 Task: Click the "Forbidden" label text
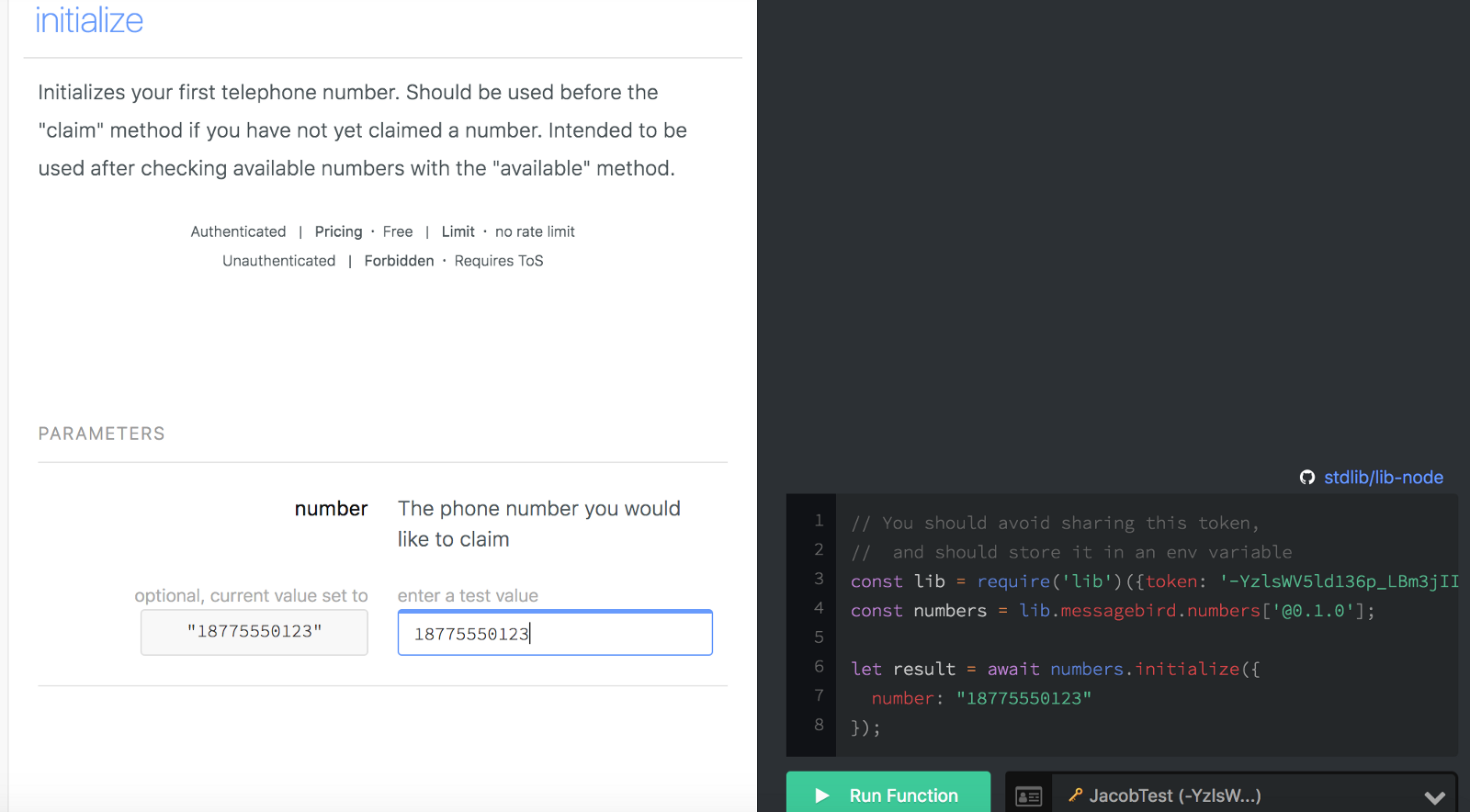[399, 261]
